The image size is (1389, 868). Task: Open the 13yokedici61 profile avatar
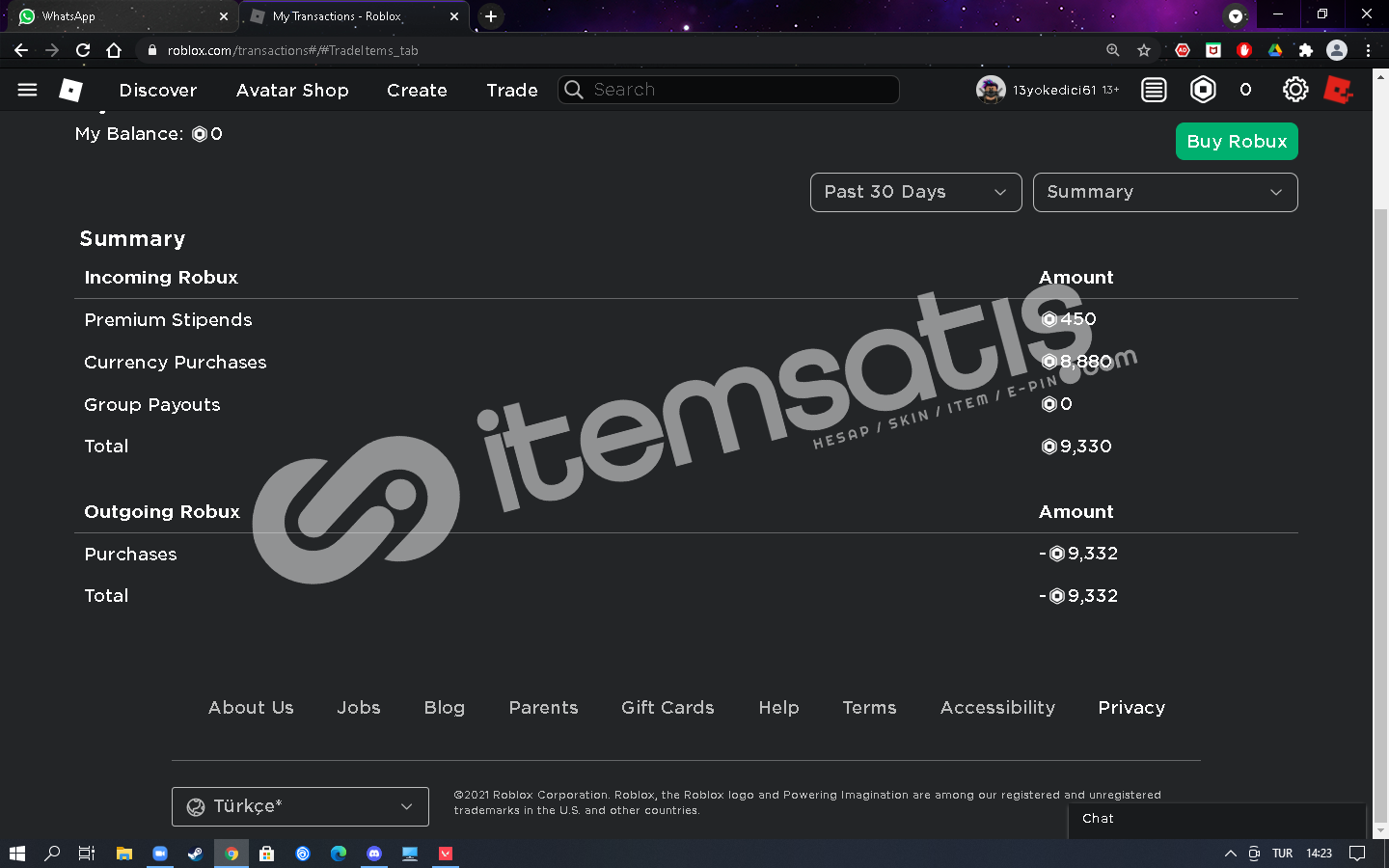(x=991, y=90)
